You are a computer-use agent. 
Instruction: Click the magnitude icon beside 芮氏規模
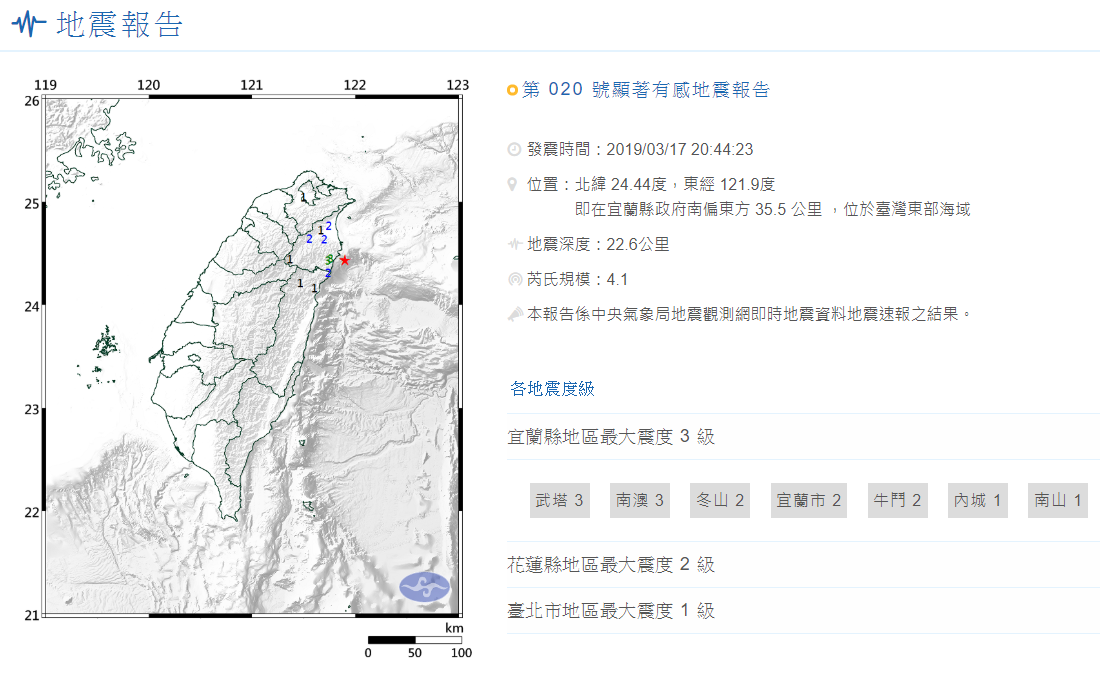(x=514, y=279)
